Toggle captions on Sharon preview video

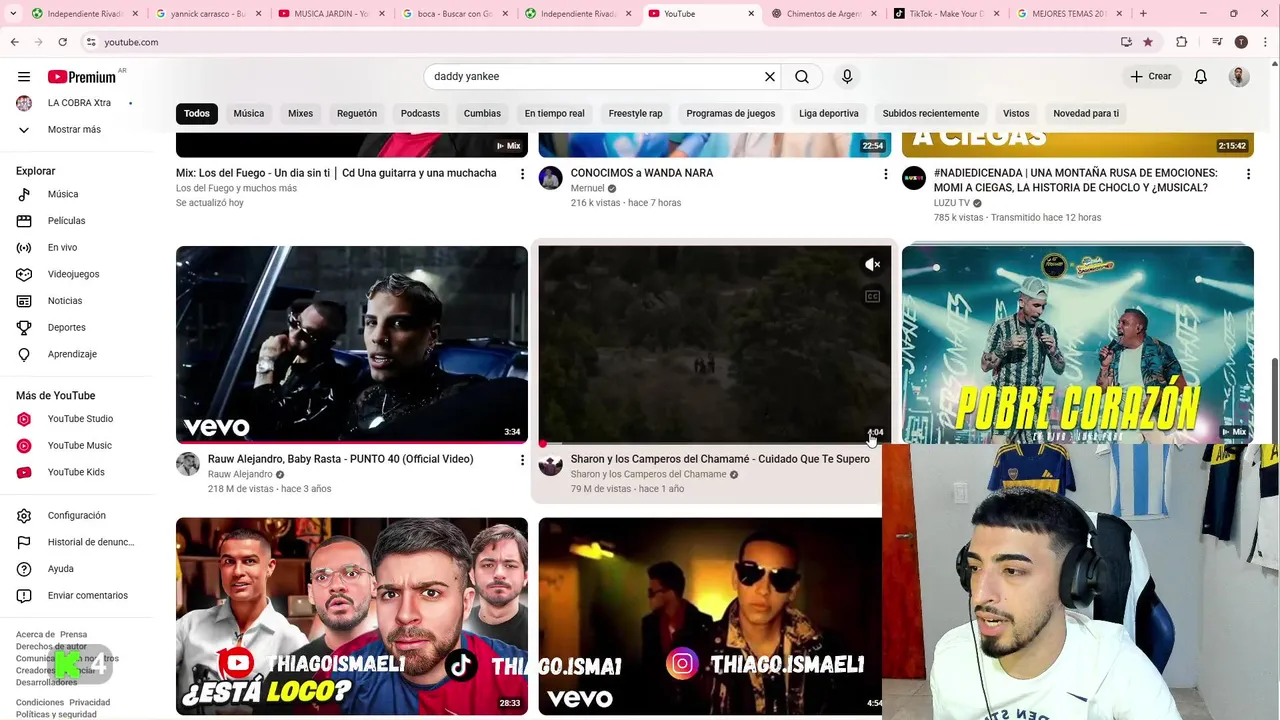click(x=873, y=296)
